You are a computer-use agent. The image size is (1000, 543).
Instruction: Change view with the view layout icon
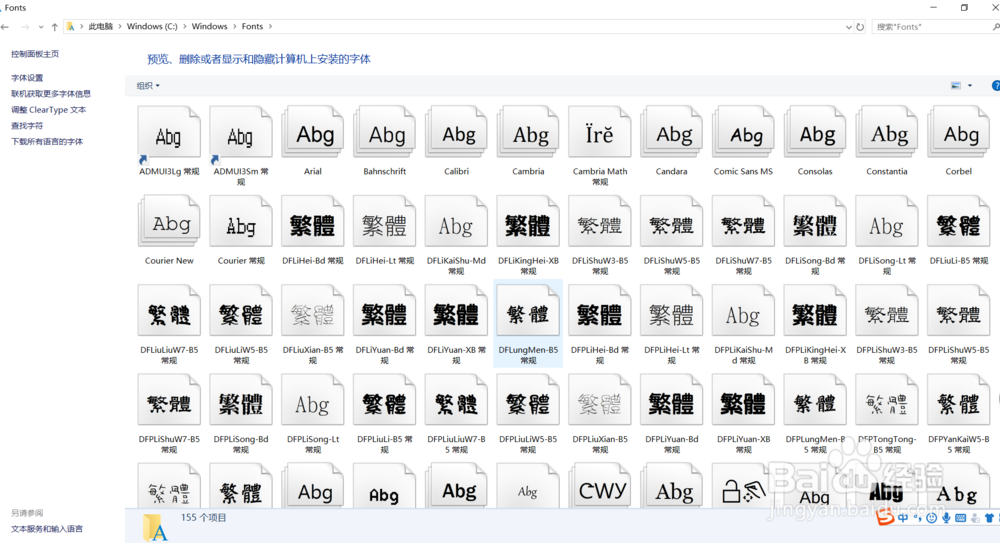pyautogui.click(x=955, y=86)
